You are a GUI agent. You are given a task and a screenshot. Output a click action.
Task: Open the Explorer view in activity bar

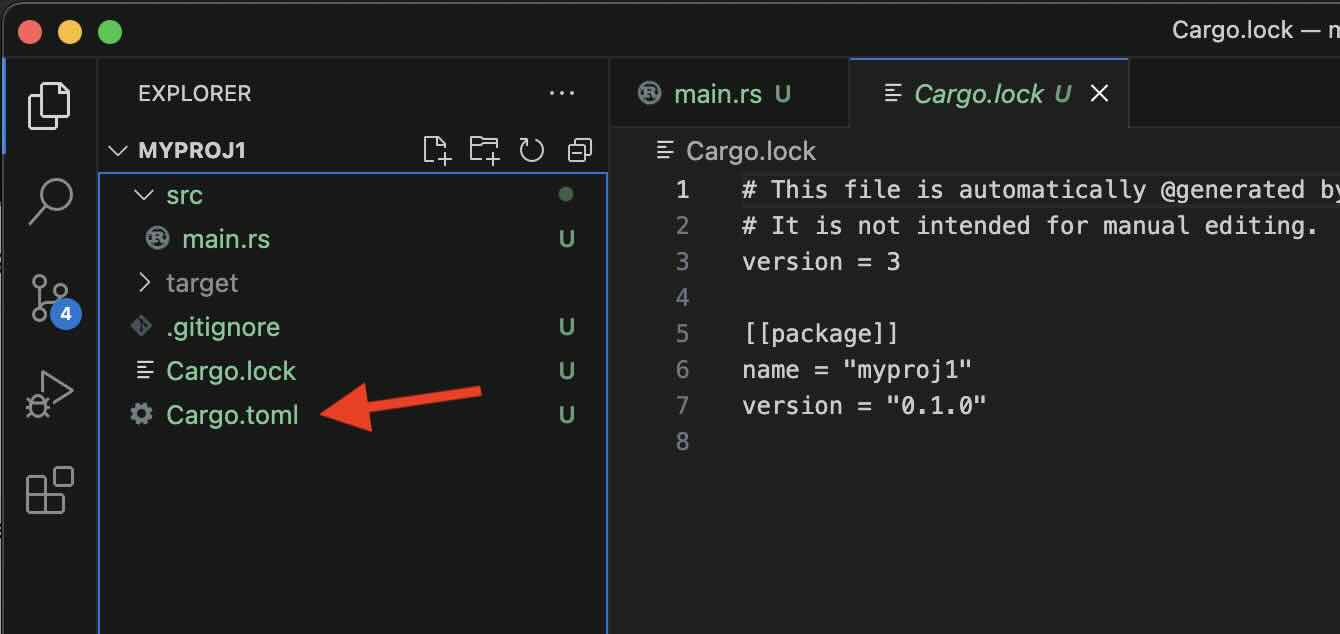coord(49,105)
